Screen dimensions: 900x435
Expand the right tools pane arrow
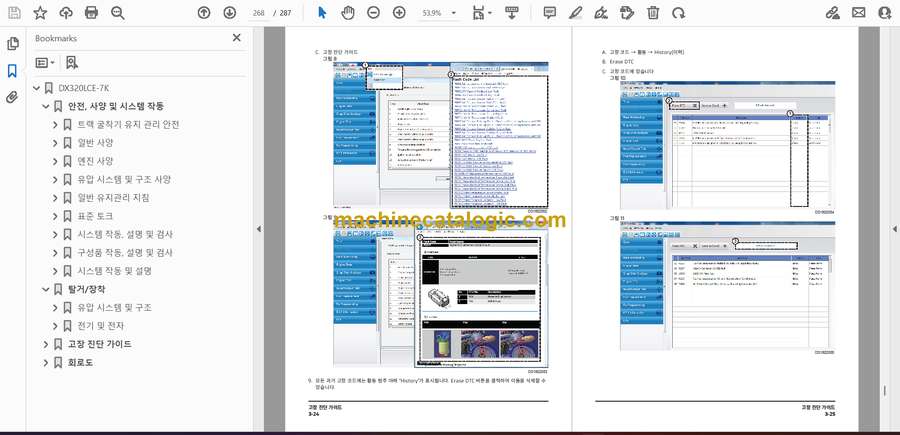[894, 229]
